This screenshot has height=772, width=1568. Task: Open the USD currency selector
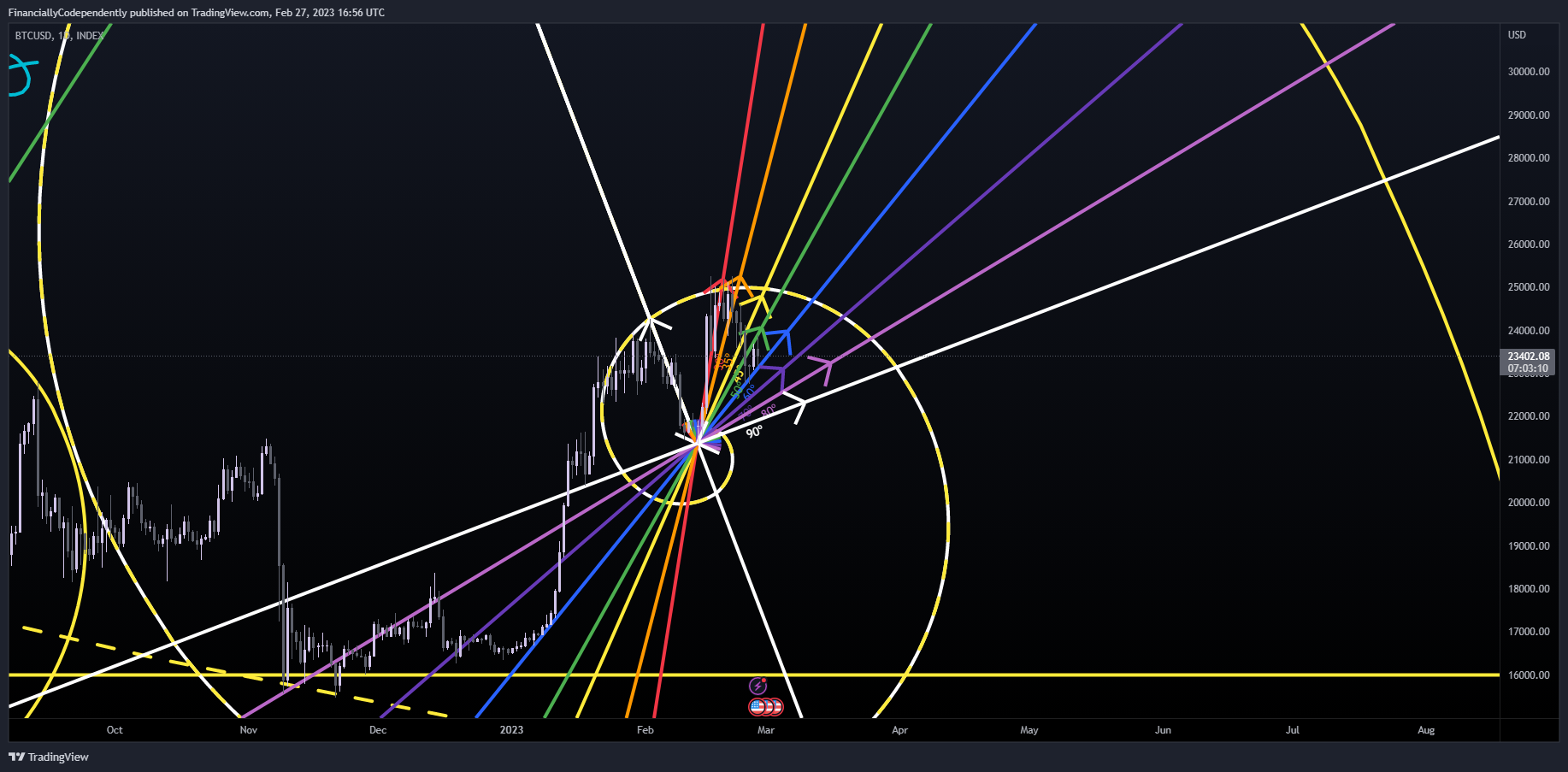pyautogui.click(x=1517, y=35)
